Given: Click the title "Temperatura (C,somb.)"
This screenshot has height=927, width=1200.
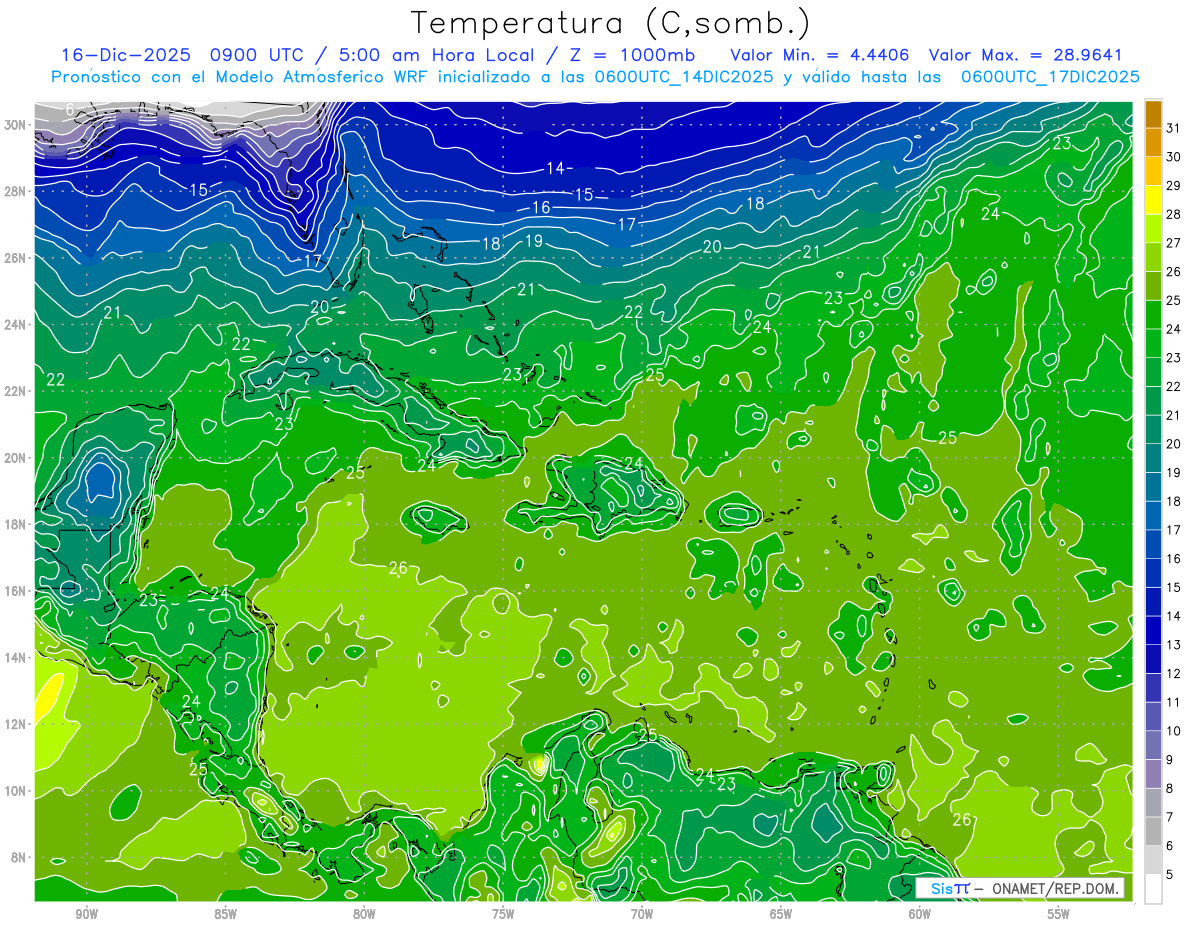Looking at the screenshot, I should tap(611, 22).
